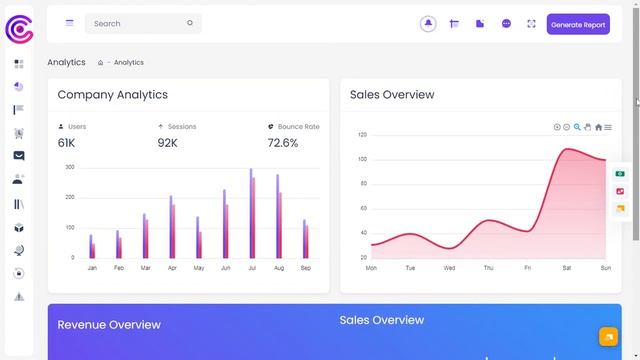Image resolution: width=640 pixels, height=360 pixels.
Task: Click the Users stat 61K
Action: (66, 143)
